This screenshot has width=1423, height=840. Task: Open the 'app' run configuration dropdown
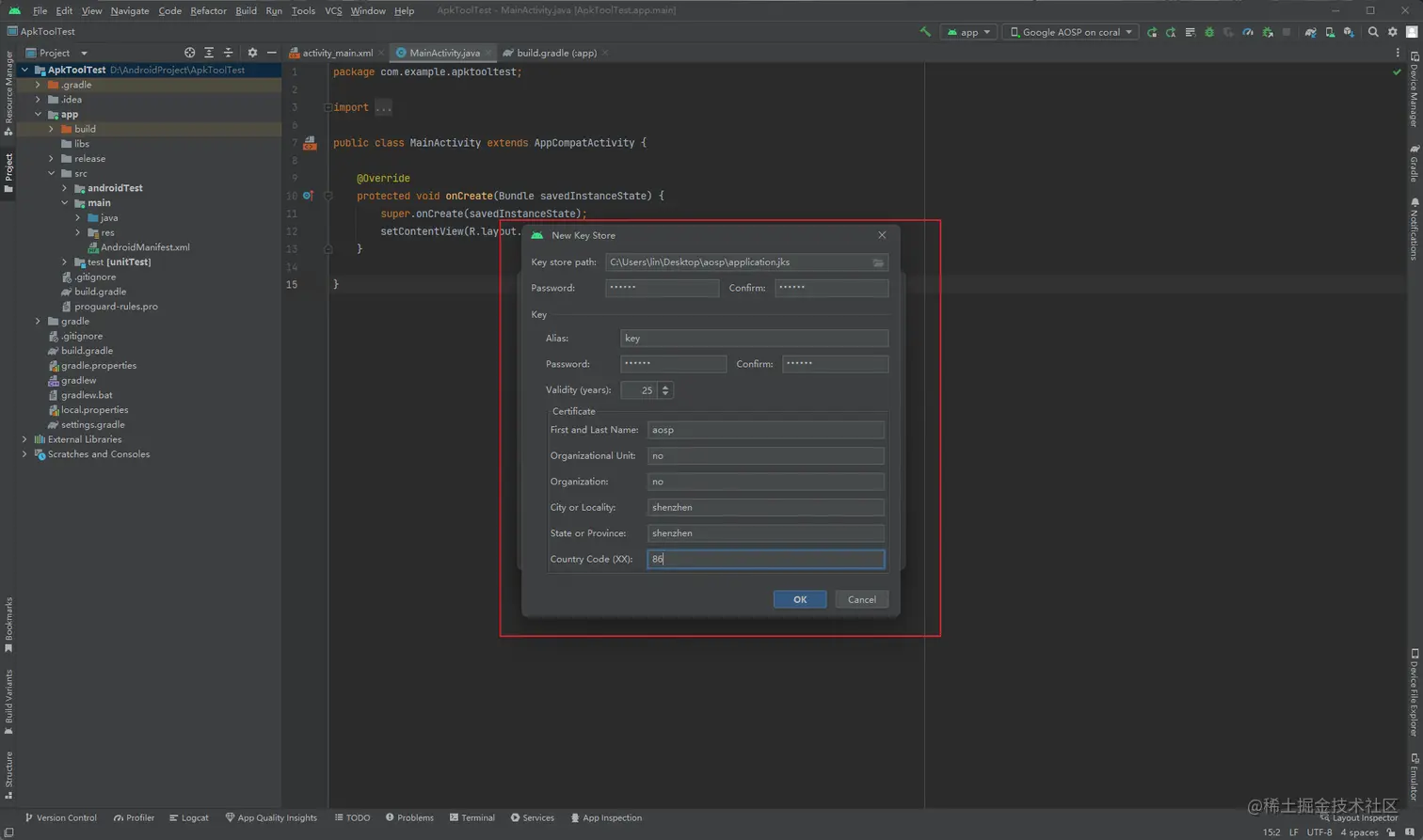pos(968,32)
